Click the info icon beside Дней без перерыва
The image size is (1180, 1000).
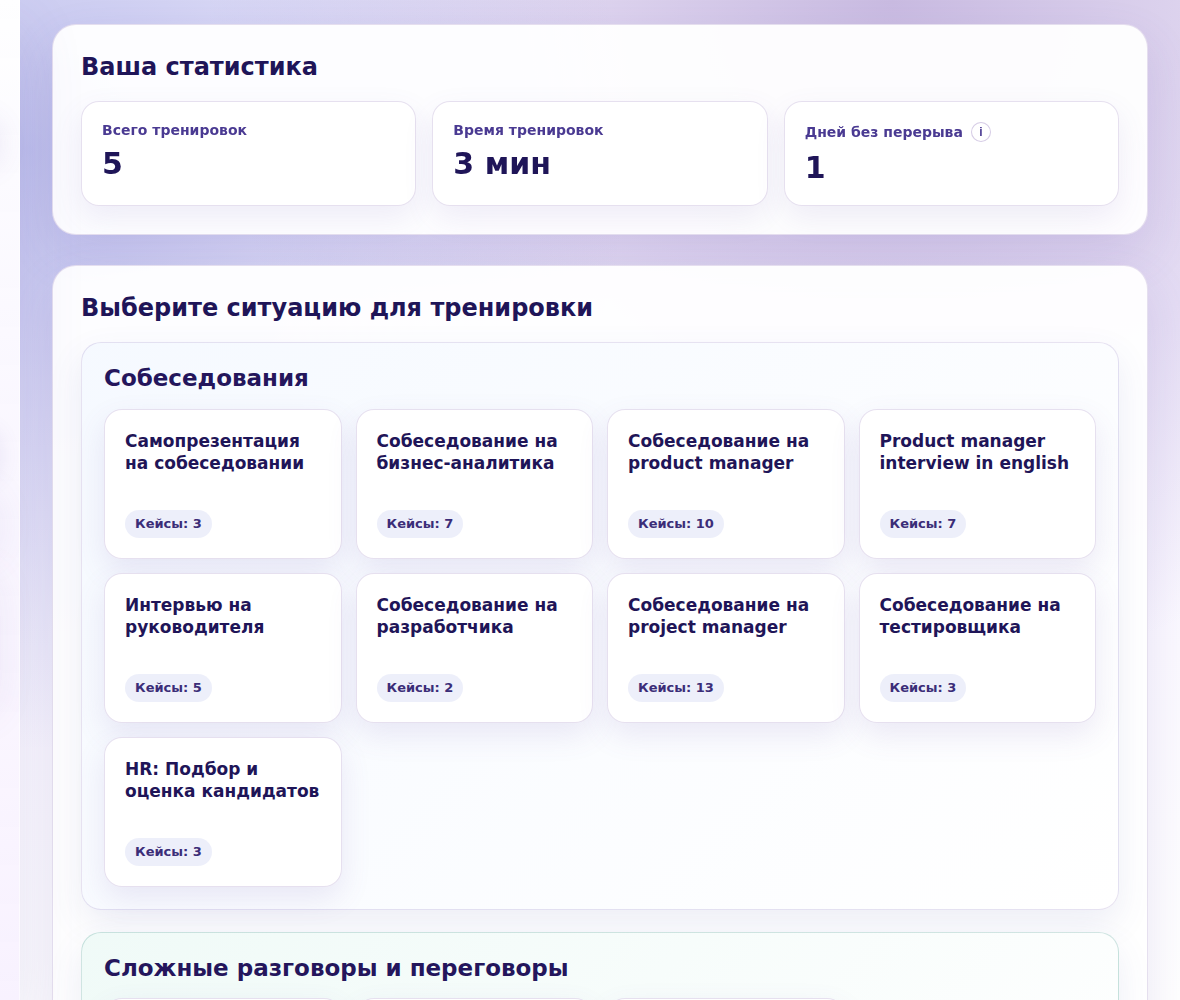tap(981, 132)
